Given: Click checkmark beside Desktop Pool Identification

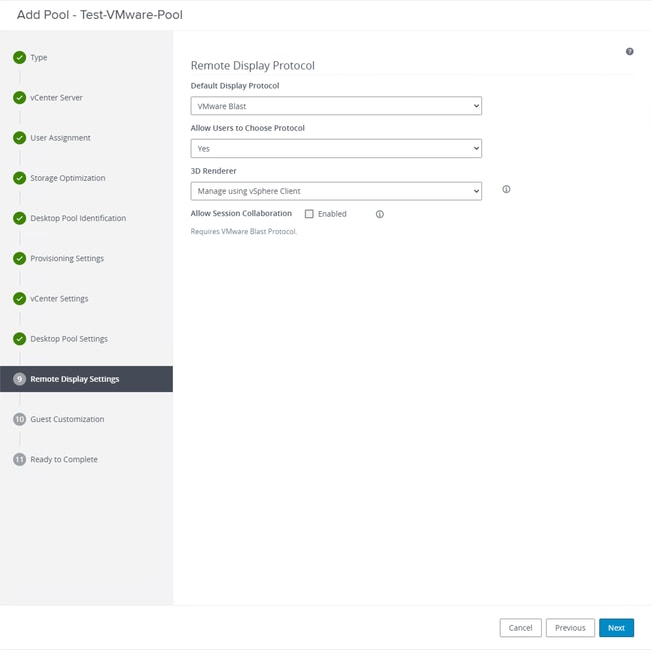Looking at the screenshot, I should (x=20, y=218).
